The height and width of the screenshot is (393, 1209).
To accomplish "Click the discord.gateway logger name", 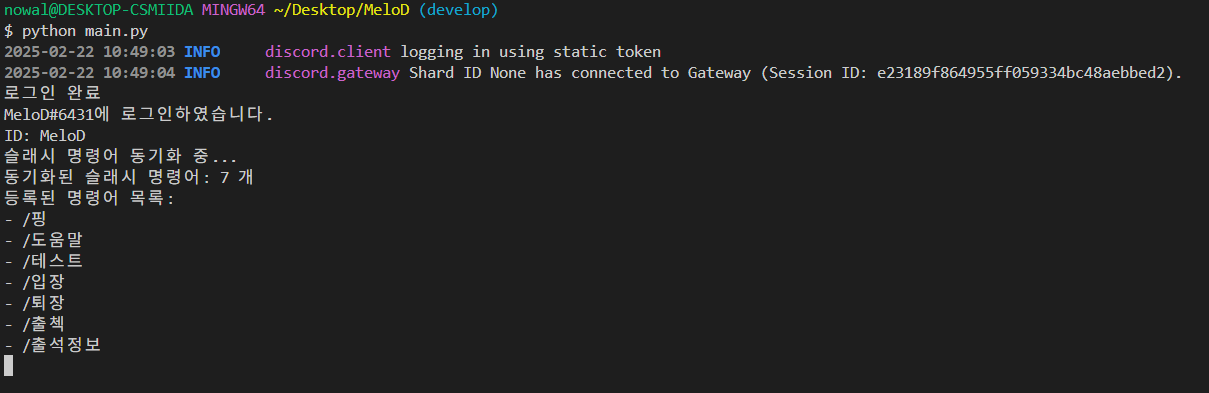I will [333, 73].
